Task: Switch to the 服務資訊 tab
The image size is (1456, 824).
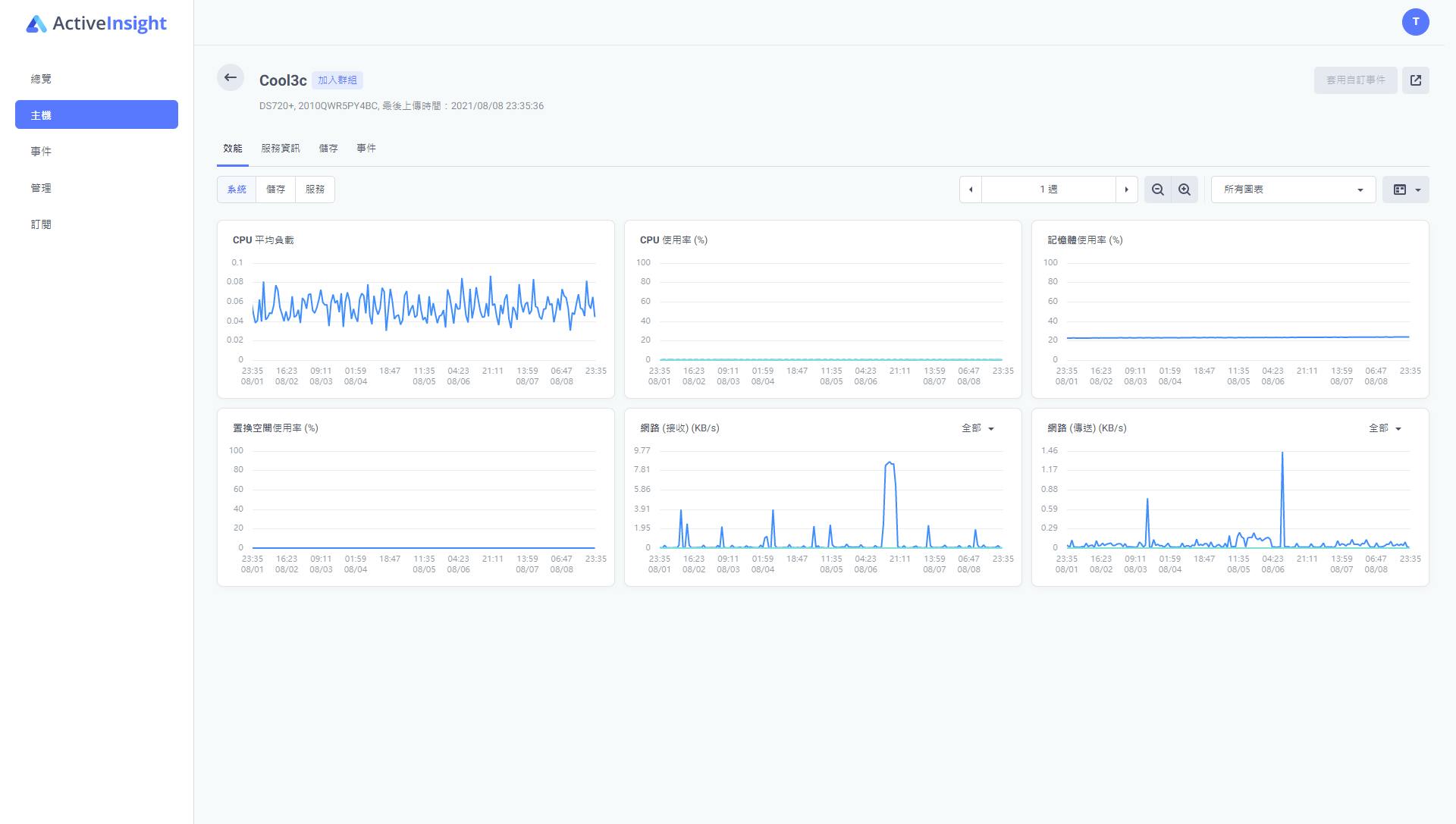Action: (281, 149)
